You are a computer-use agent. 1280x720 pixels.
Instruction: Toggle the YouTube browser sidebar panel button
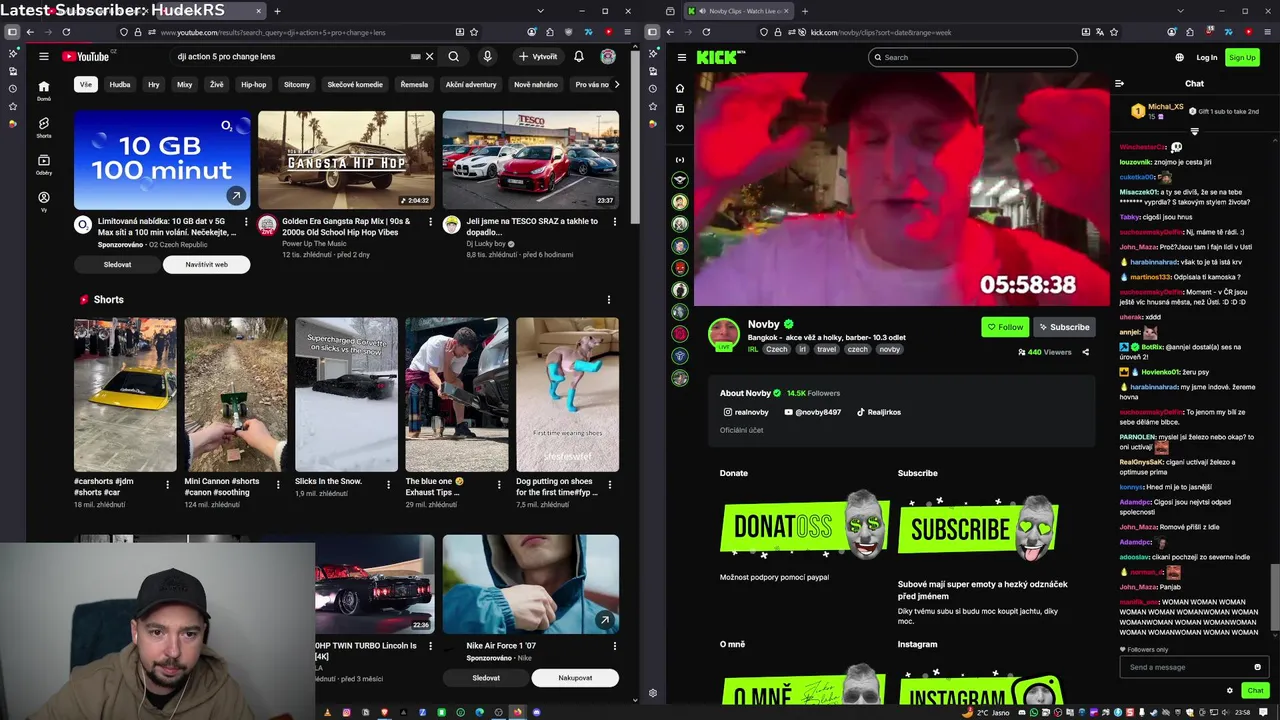tap(12, 32)
